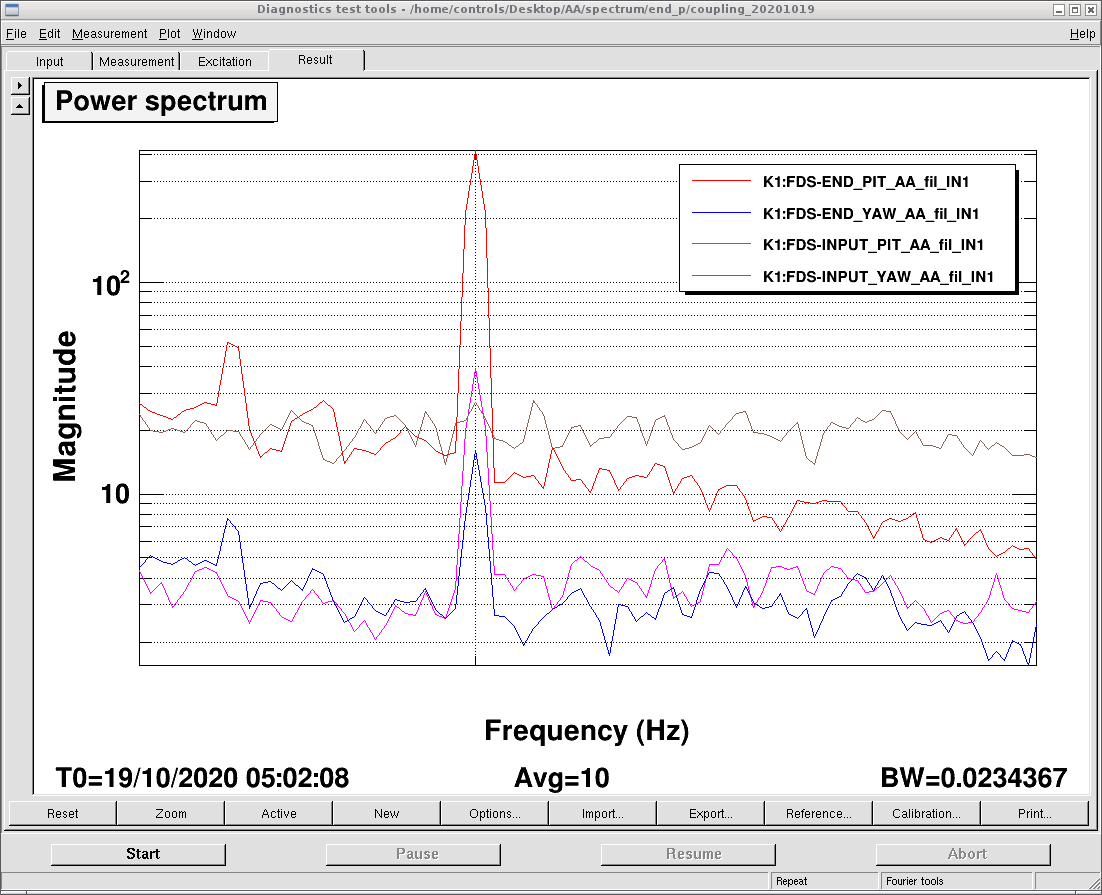This screenshot has width=1102, height=895.
Task: Click the New plot button
Action: coord(387,813)
